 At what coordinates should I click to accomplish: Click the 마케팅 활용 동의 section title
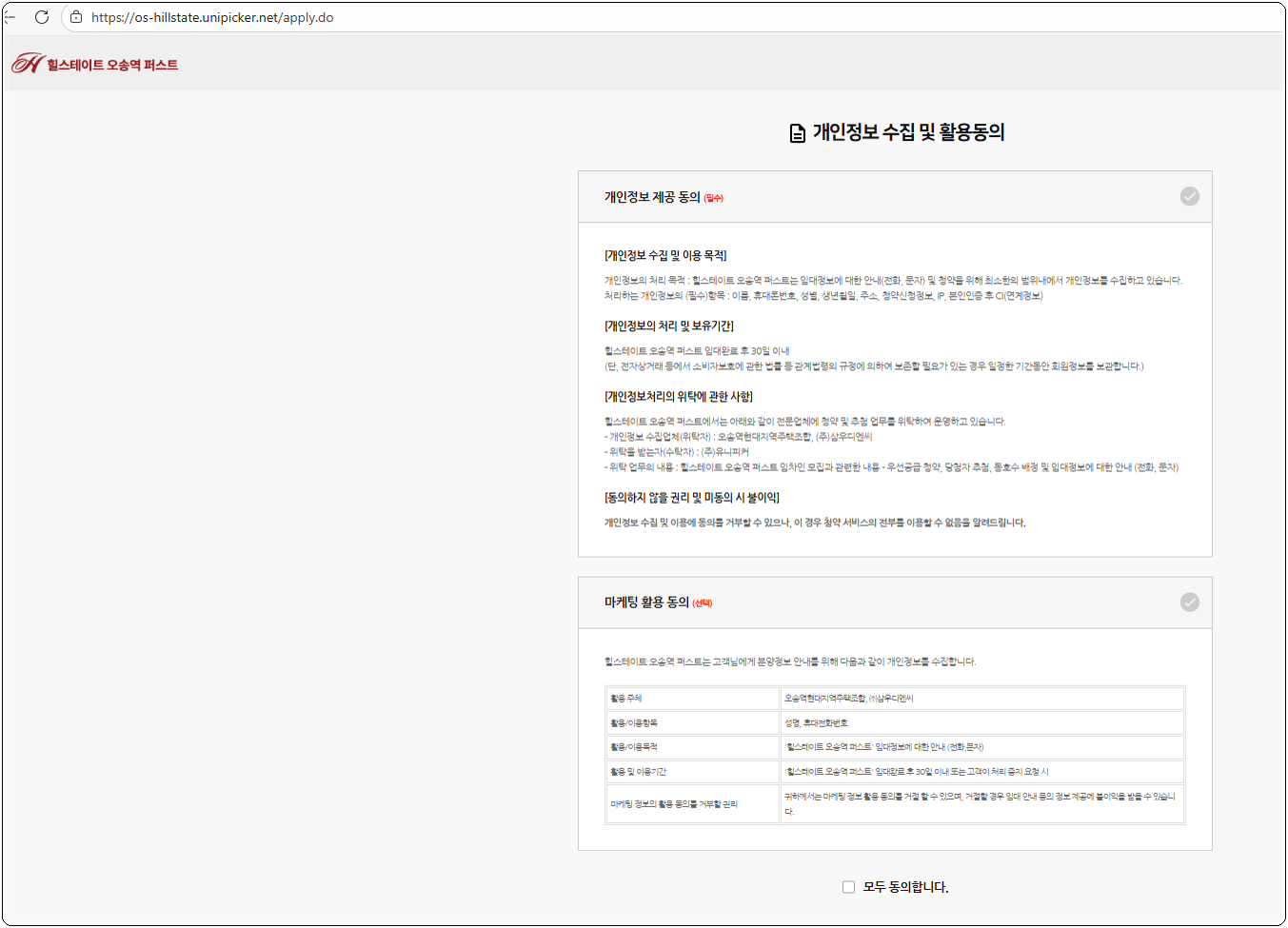point(646,602)
